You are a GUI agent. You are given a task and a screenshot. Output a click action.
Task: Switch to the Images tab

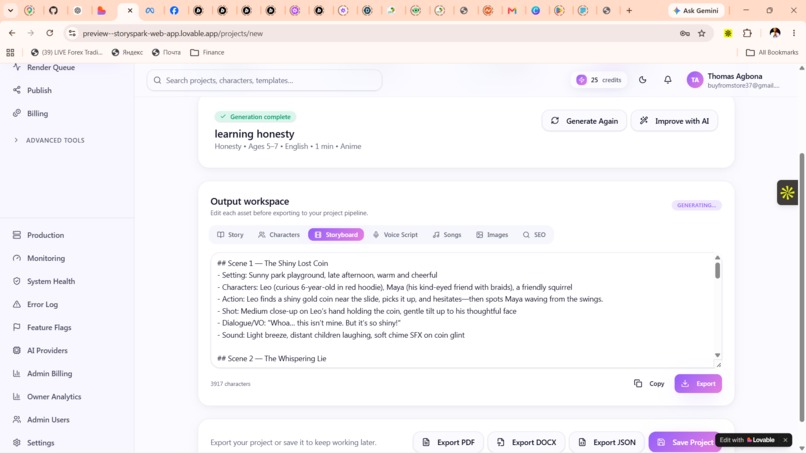click(x=492, y=234)
